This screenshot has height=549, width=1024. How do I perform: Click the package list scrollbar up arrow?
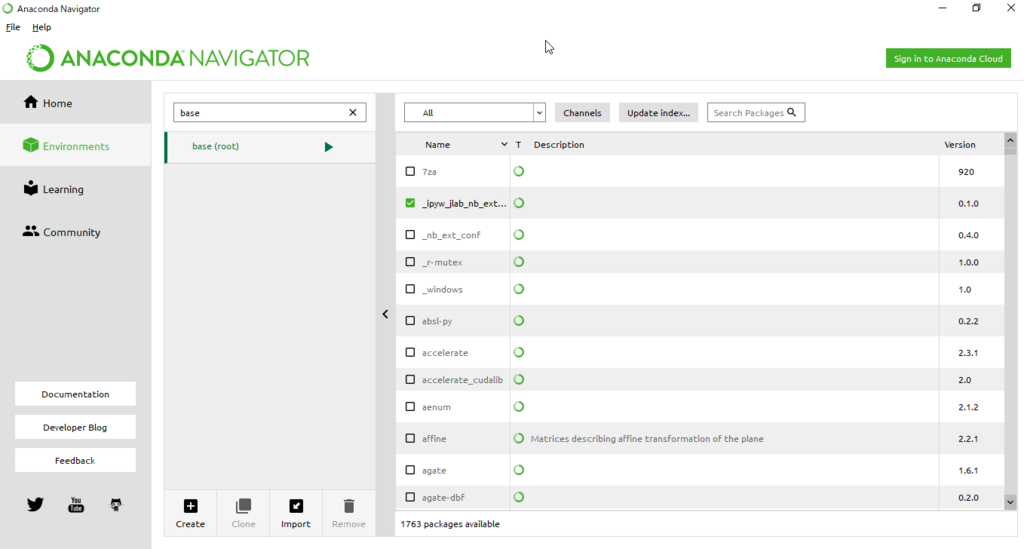tap(1010, 140)
